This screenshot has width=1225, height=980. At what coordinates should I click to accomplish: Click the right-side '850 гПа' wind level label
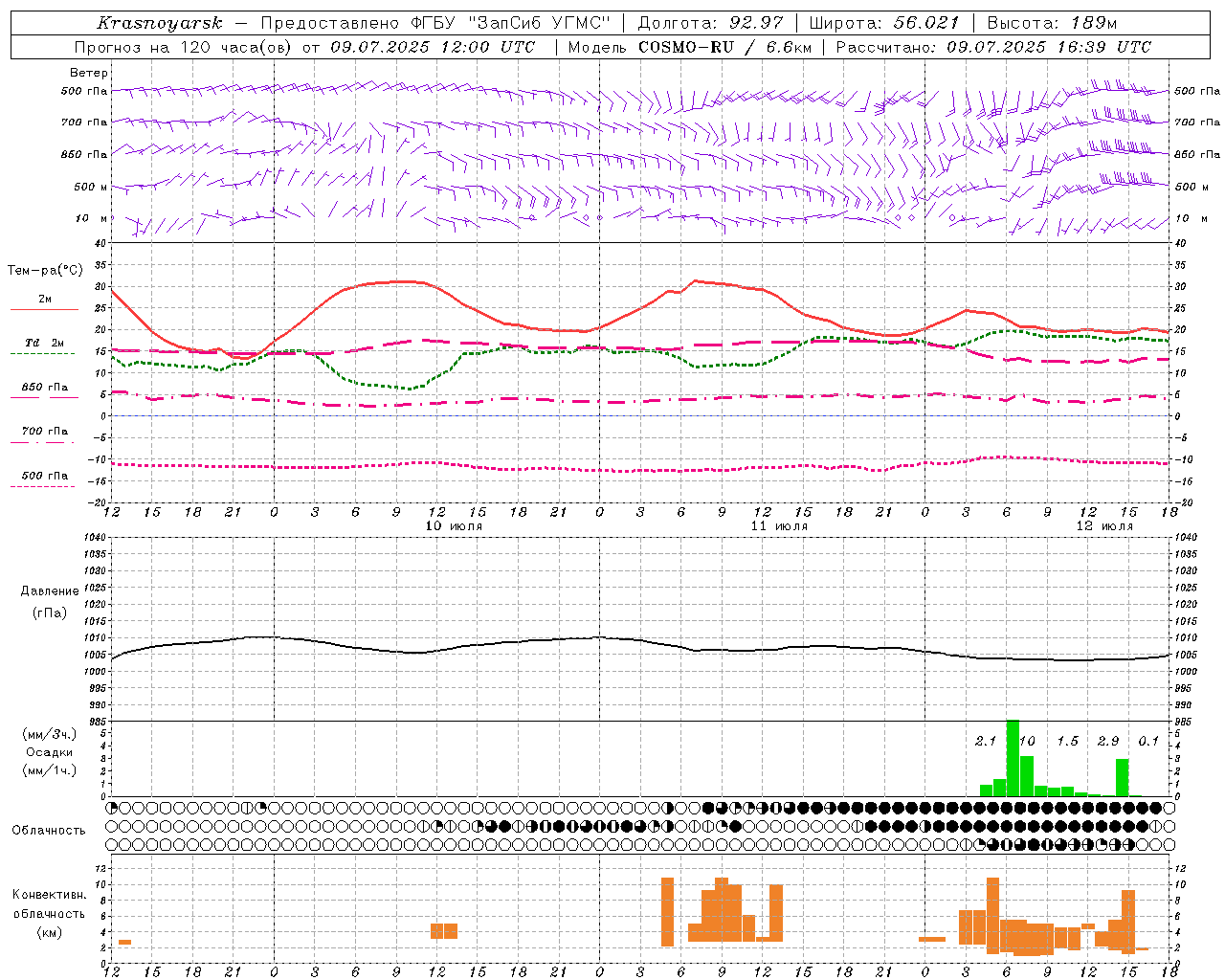pos(1197,154)
